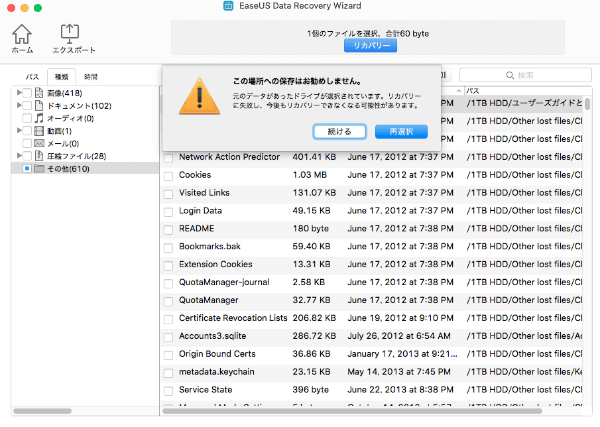Check the metadata.keychain checkbox
The width and height of the screenshot is (600, 427).
tap(168, 373)
